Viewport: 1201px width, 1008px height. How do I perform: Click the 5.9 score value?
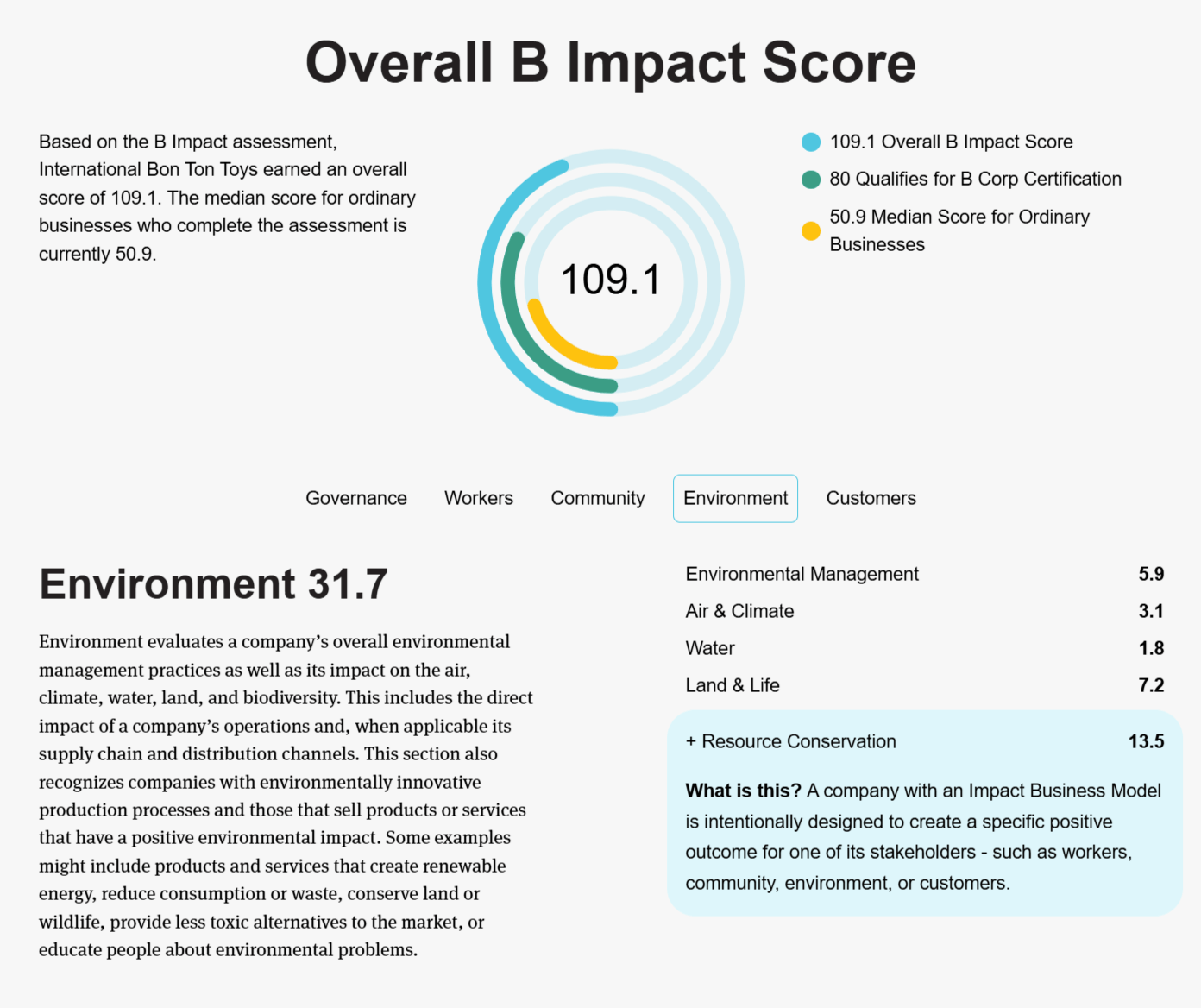(1151, 574)
